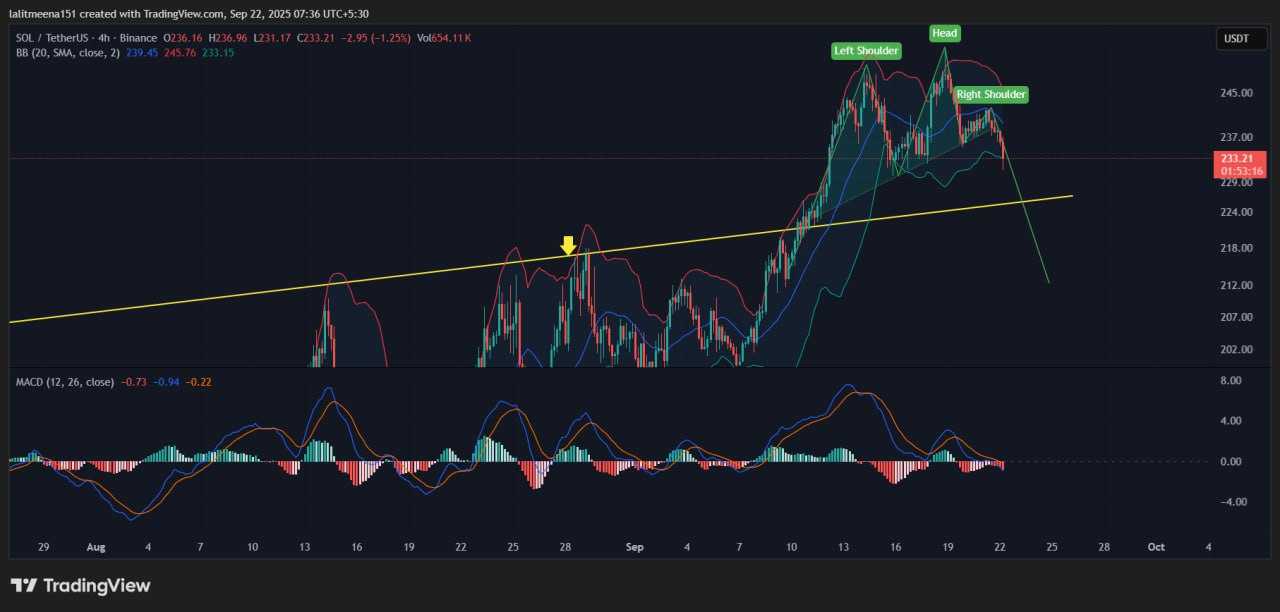Open the USDT currency selector
The width and height of the screenshot is (1280, 612).
[1236, 39]
